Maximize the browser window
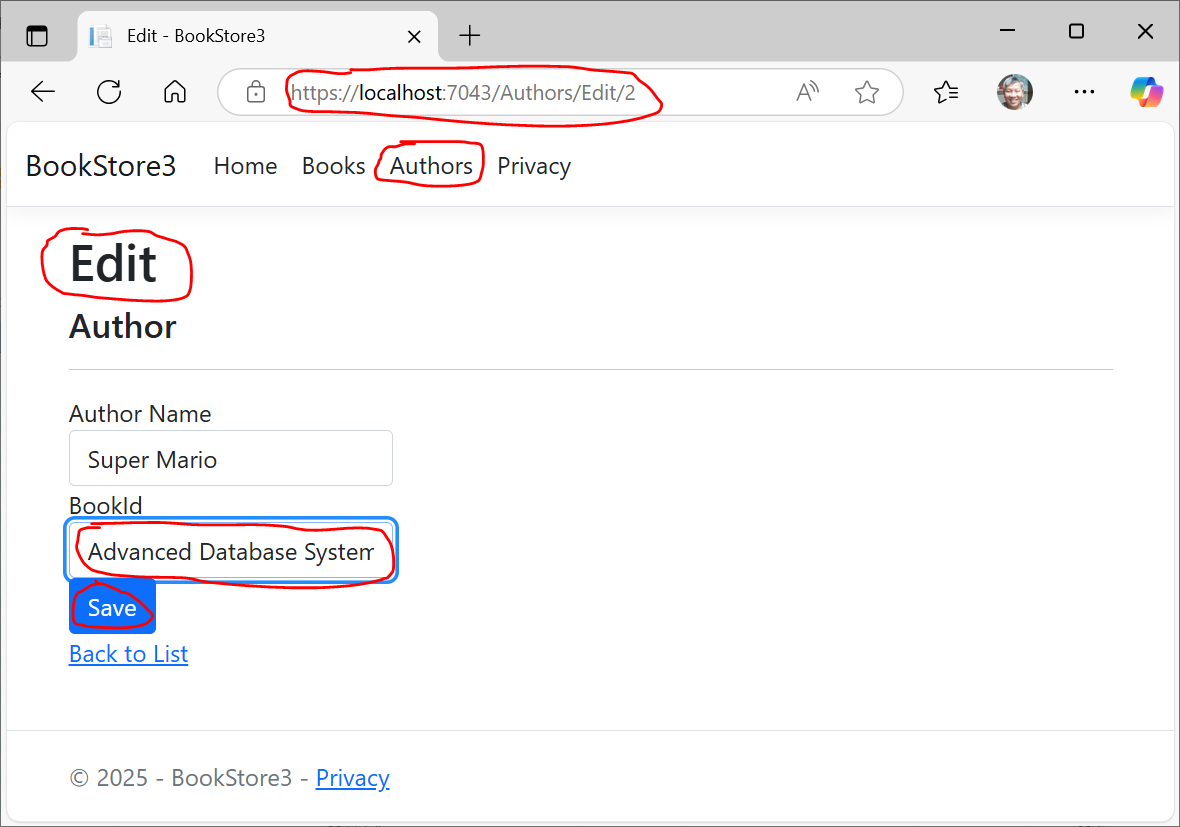Screen dimensions: 1180x827 pyautogui.click(x=1076, y=31)
